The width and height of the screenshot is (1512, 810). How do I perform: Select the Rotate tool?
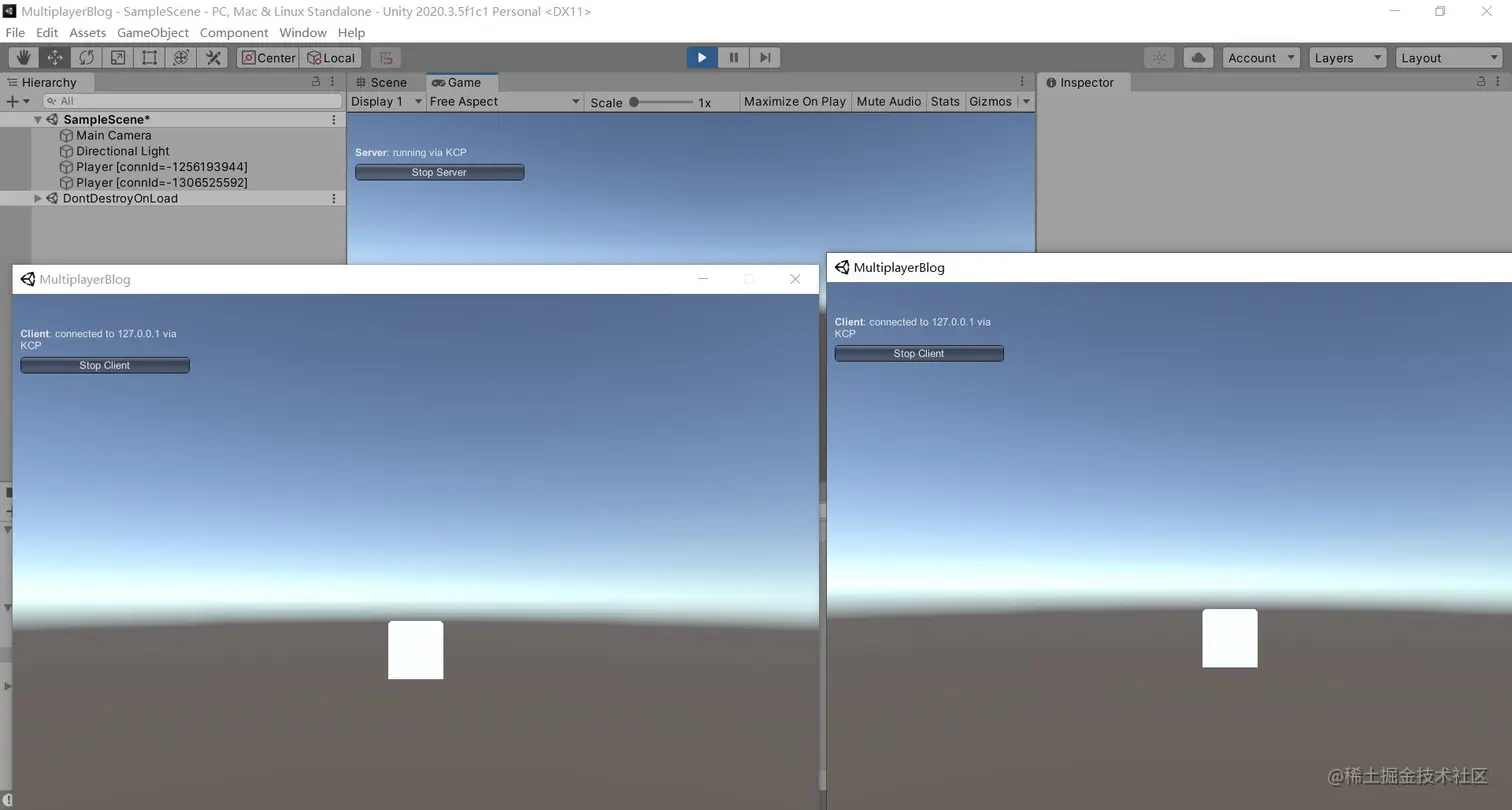86,58
